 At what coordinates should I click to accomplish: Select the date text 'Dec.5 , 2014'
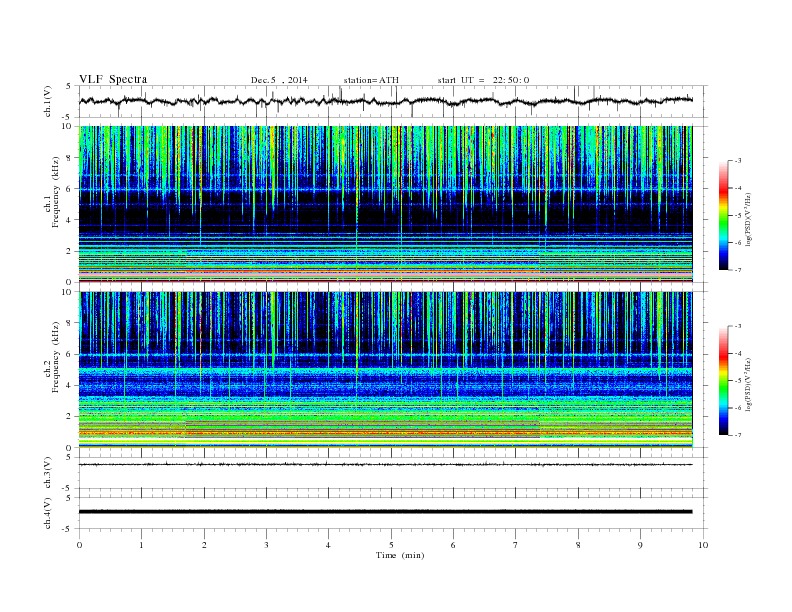point(279,80)
